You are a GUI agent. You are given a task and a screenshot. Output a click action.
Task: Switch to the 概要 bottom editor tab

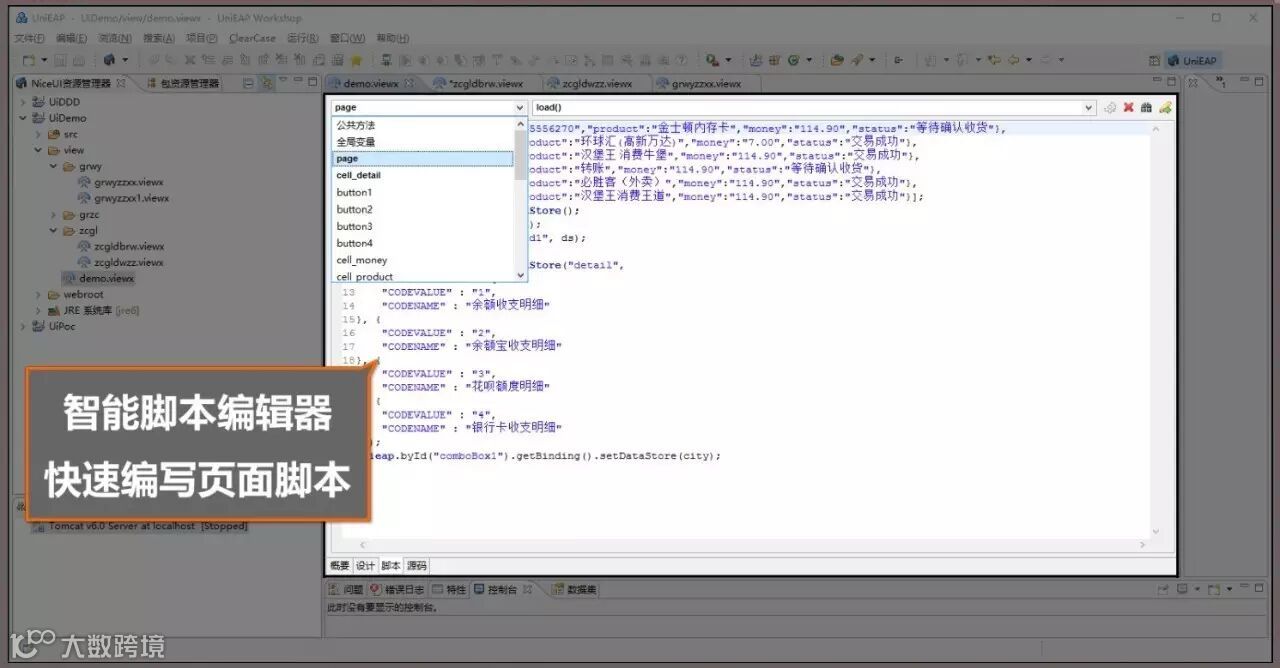tap(340, 566)
